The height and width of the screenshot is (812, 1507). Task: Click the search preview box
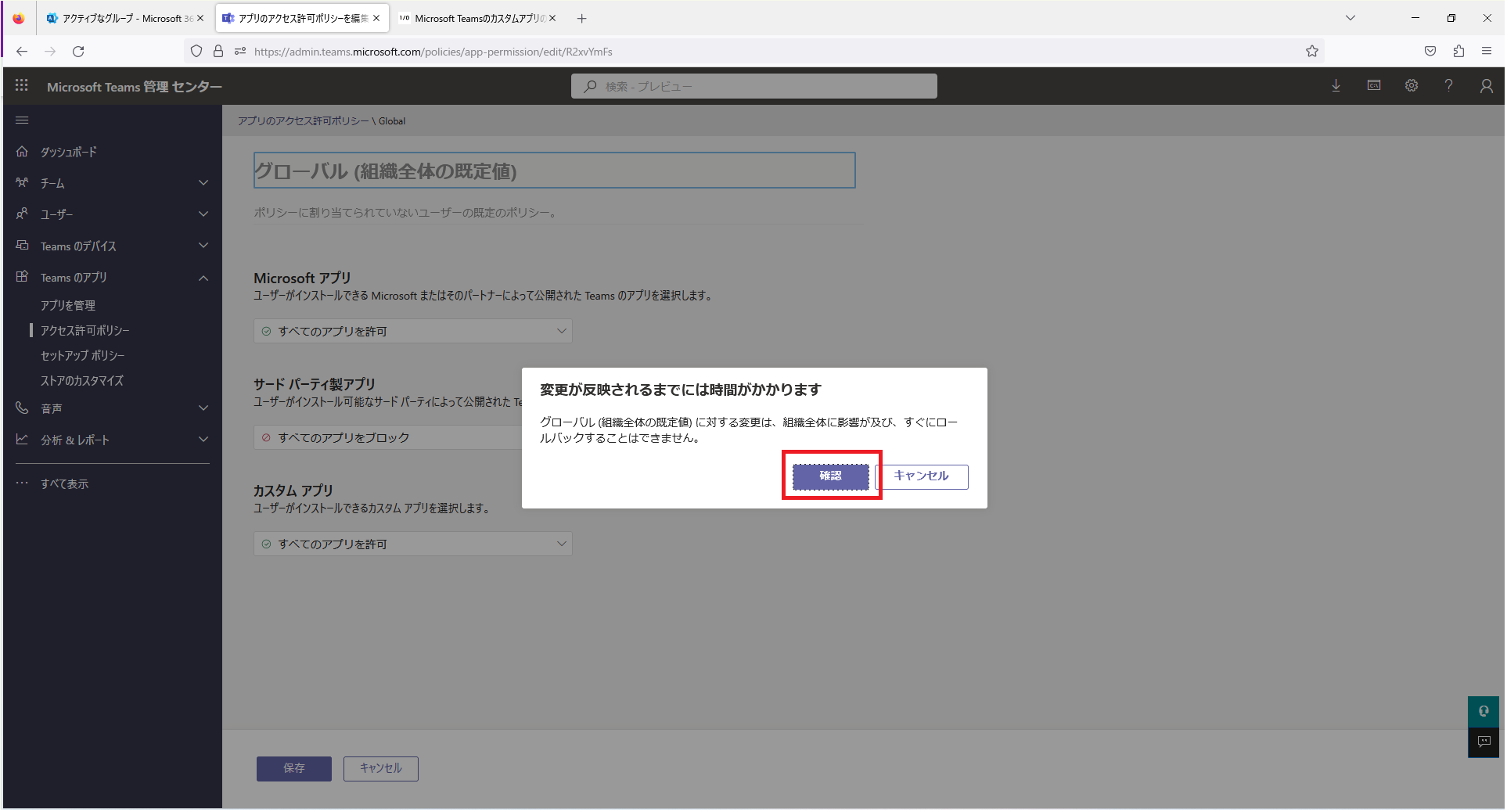(x=754, y=86)
